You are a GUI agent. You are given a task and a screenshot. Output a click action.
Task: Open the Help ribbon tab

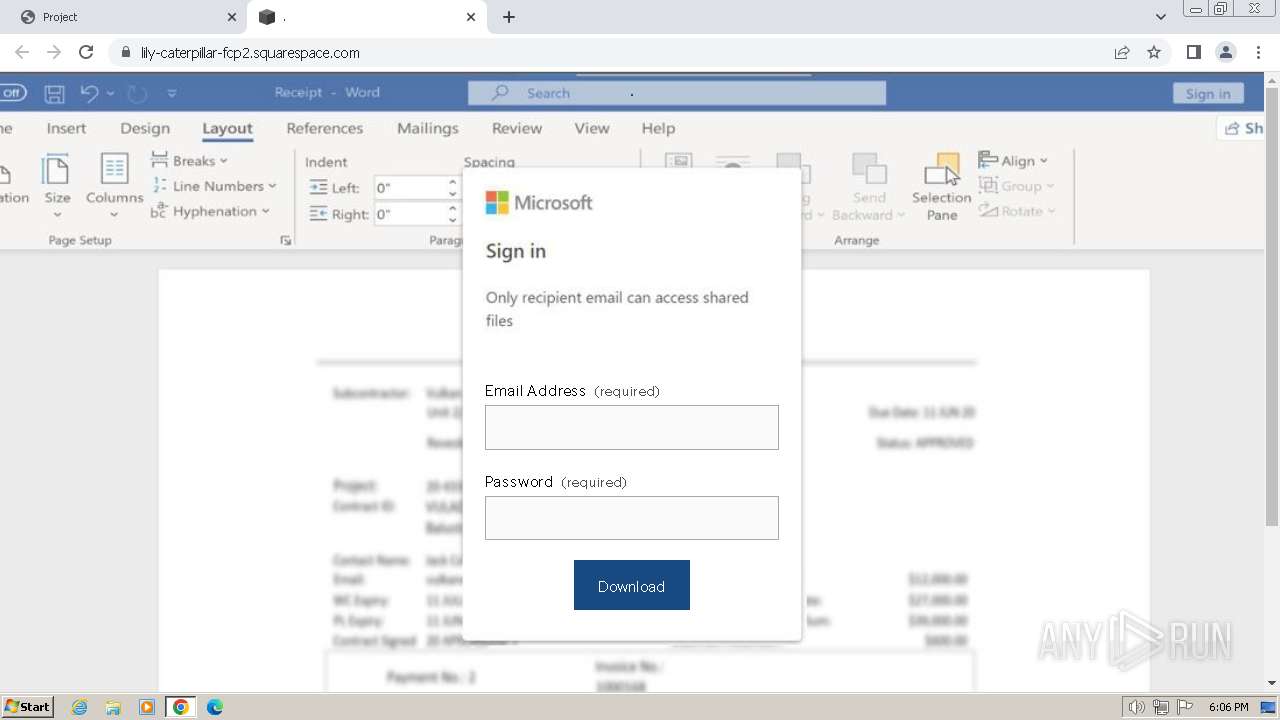658,128
